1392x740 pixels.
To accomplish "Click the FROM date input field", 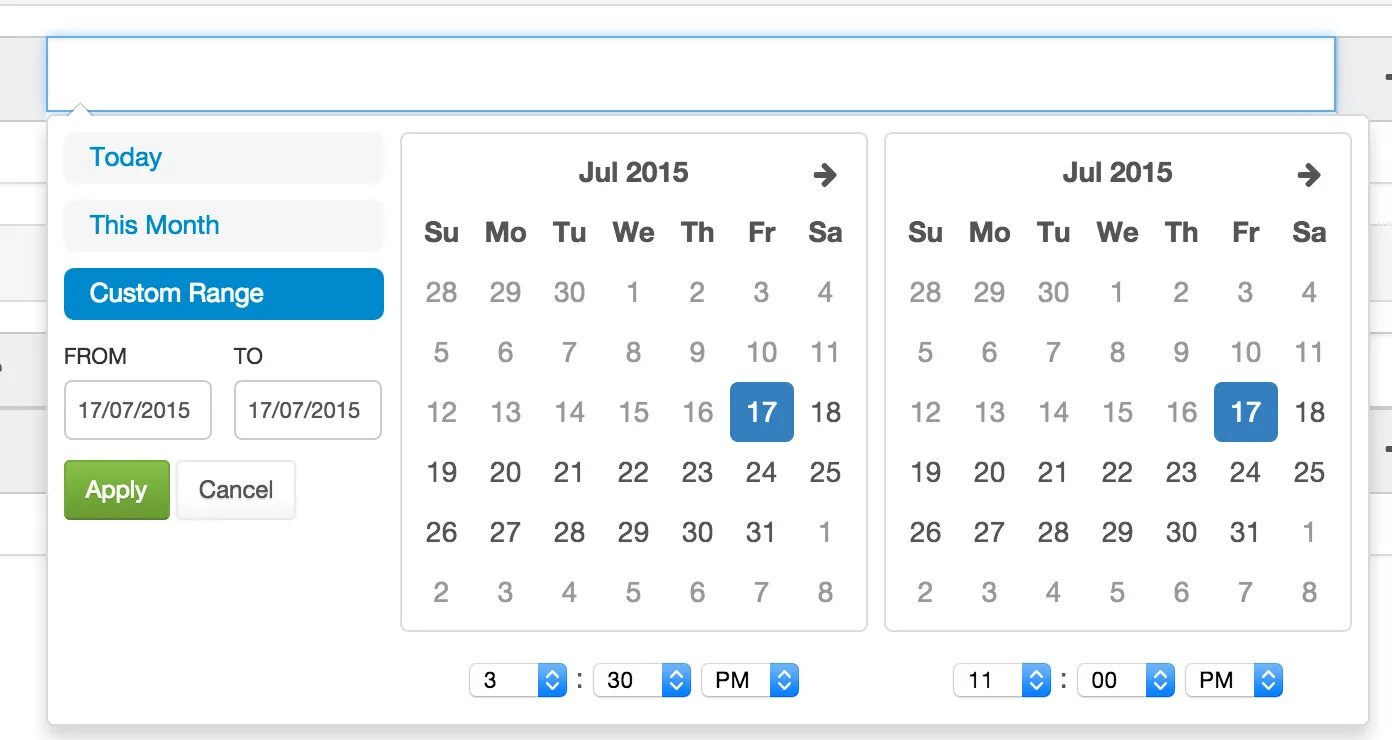I will coord(138,410).
